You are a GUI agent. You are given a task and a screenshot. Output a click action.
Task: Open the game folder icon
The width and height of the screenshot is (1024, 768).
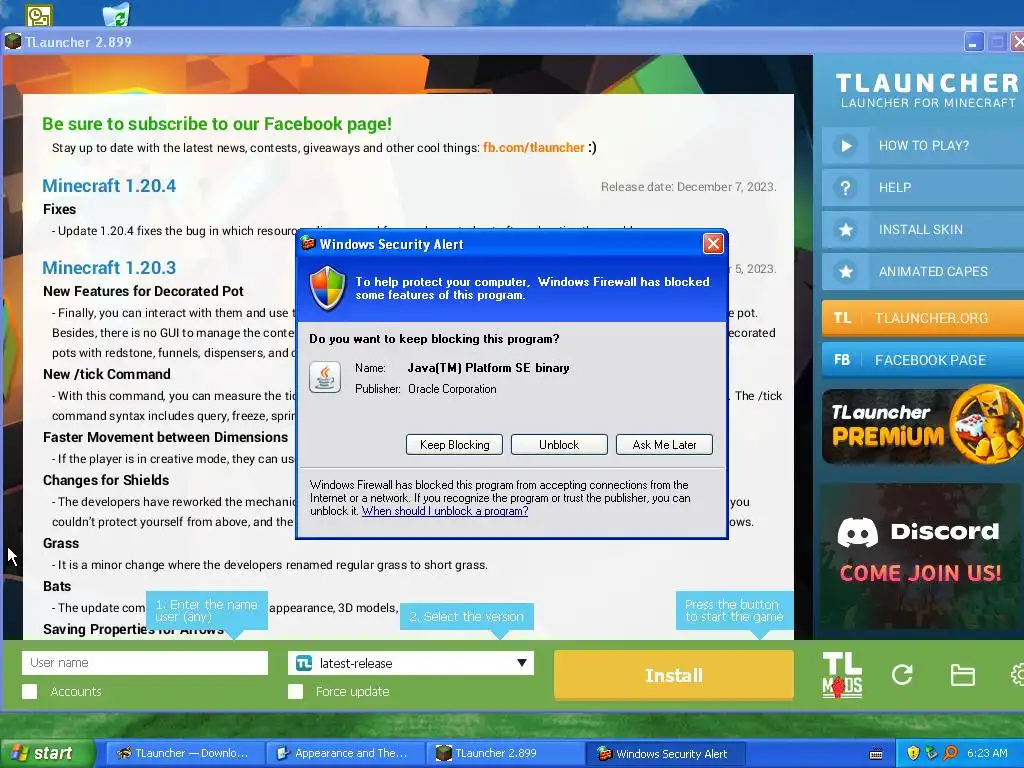[963, 675]
